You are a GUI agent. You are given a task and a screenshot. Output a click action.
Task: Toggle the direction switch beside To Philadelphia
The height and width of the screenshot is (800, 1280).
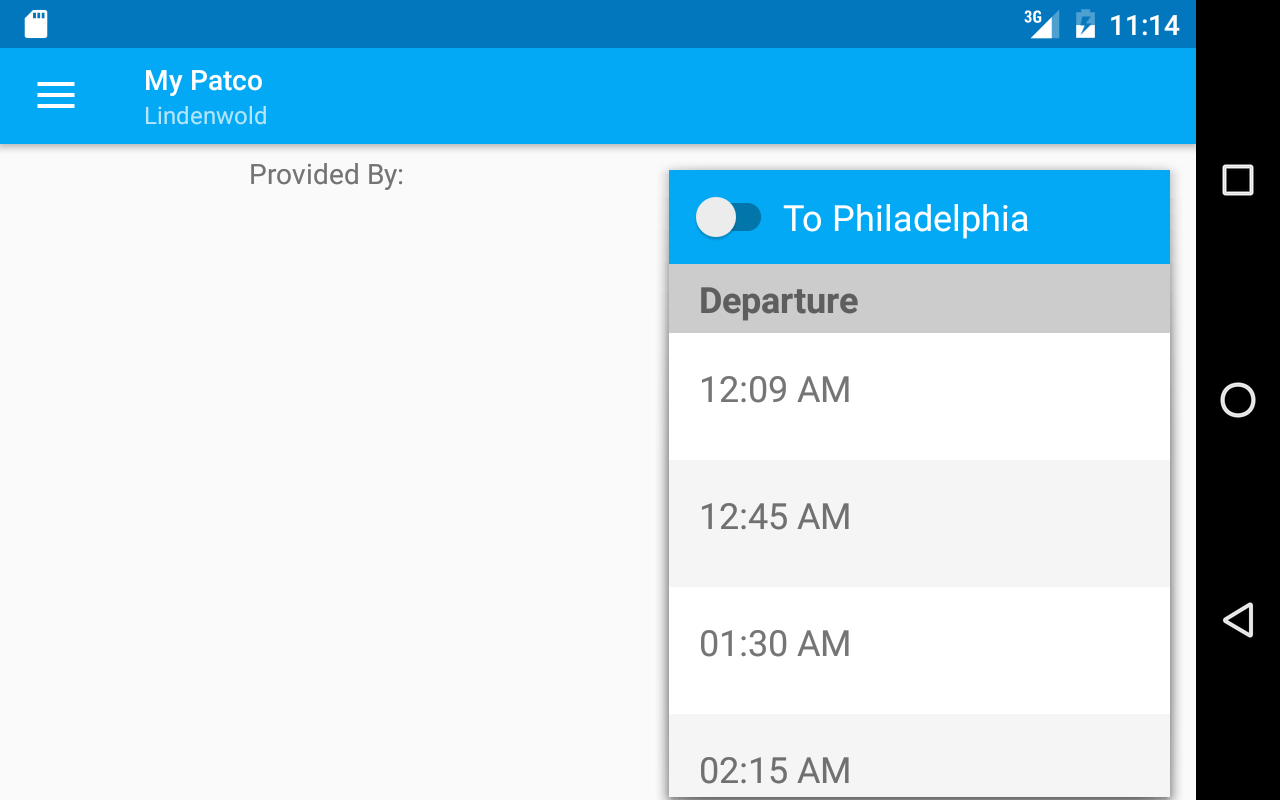click(729, 218)
